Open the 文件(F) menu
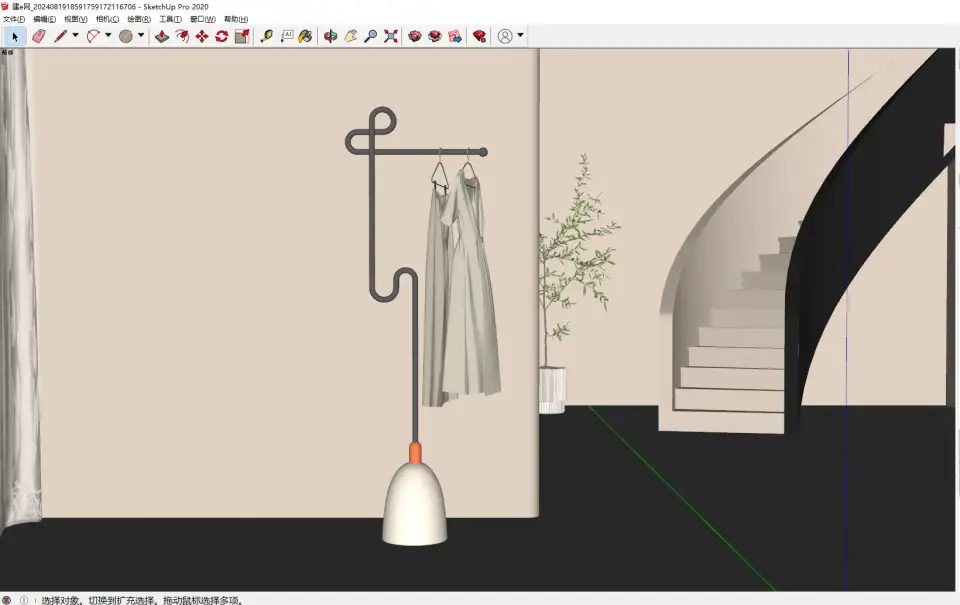Image resolution: width=960 pixels, height=605 pixels. (x=14, y=19)
